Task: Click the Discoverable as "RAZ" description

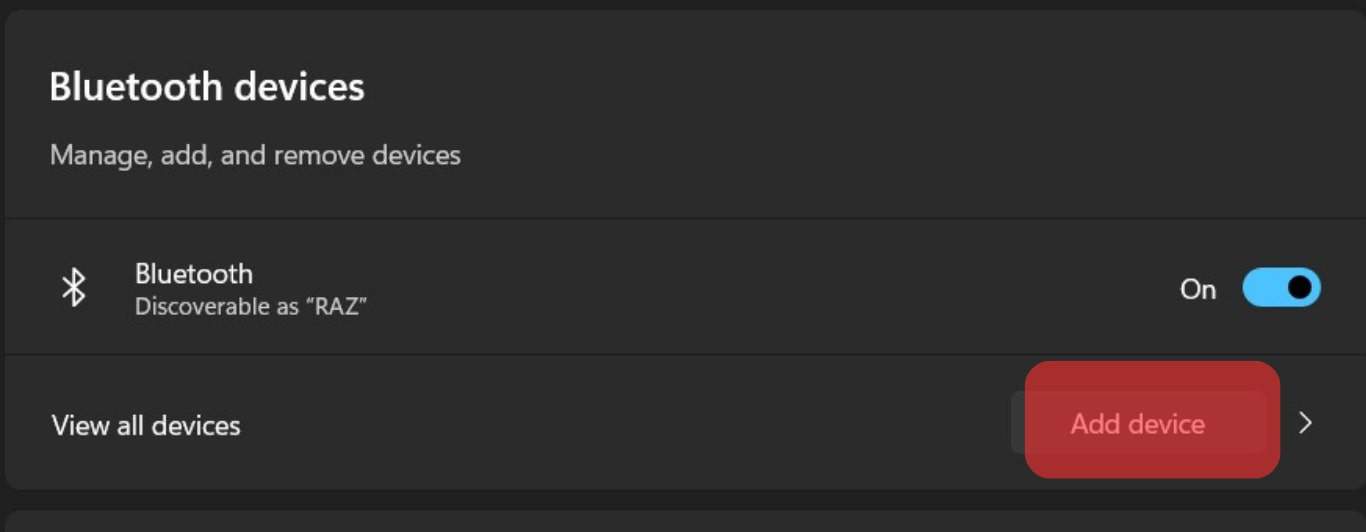Action: (251, 306)
